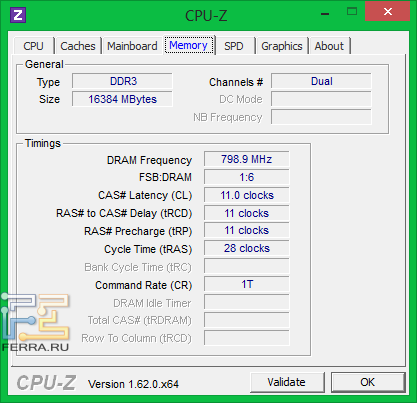
Task: Click the empty Total CAS# (tRDRAM) field
Action: pos(247,320)
